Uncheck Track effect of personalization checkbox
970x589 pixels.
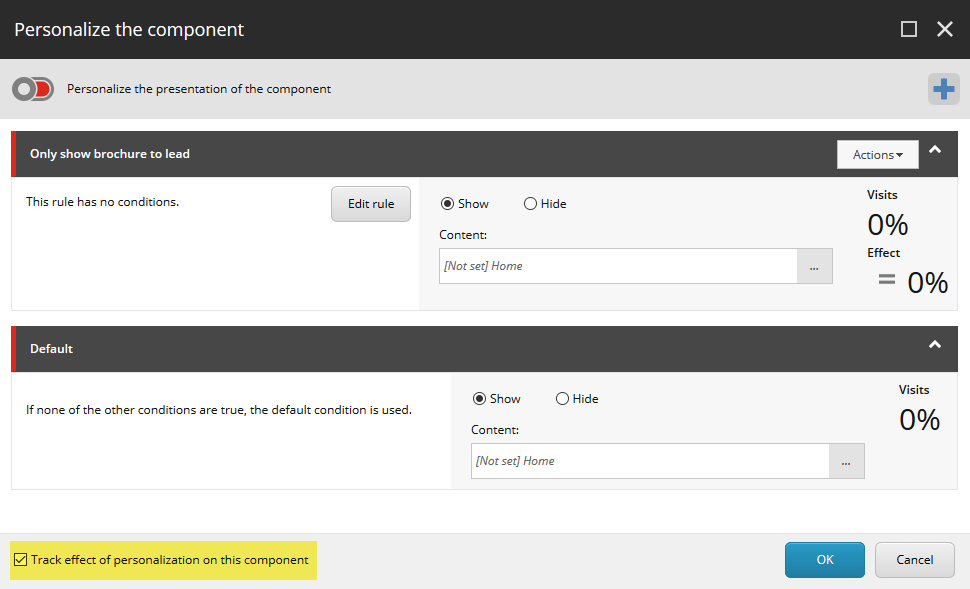pos(21,560)
